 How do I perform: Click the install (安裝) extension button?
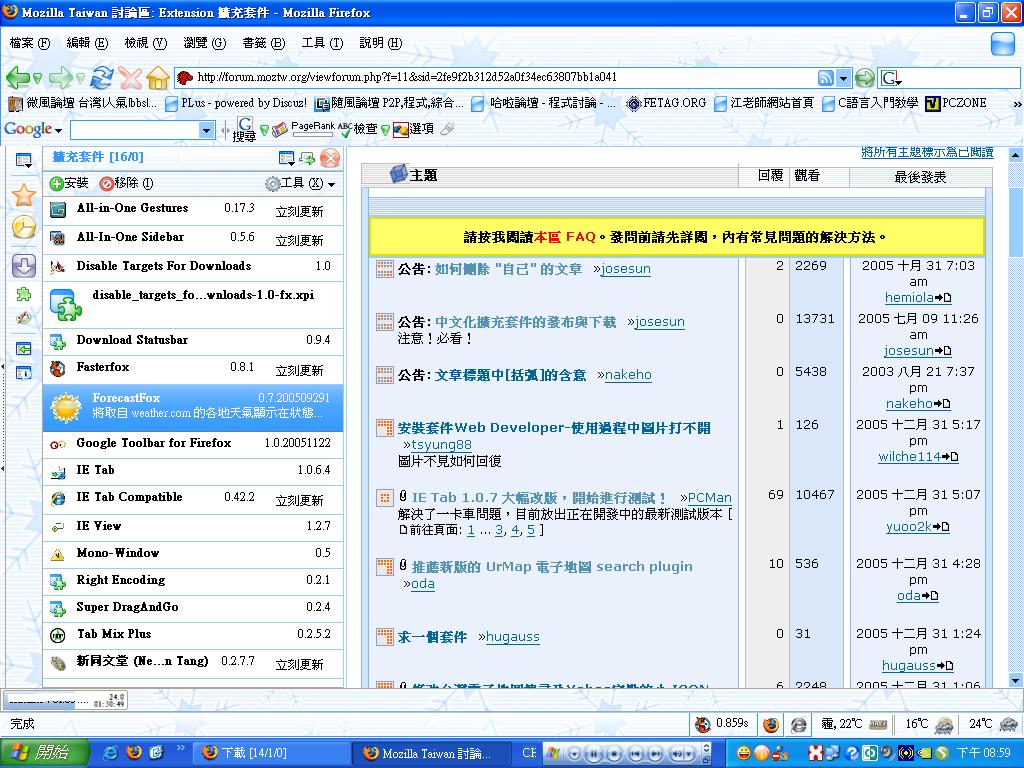69,183
